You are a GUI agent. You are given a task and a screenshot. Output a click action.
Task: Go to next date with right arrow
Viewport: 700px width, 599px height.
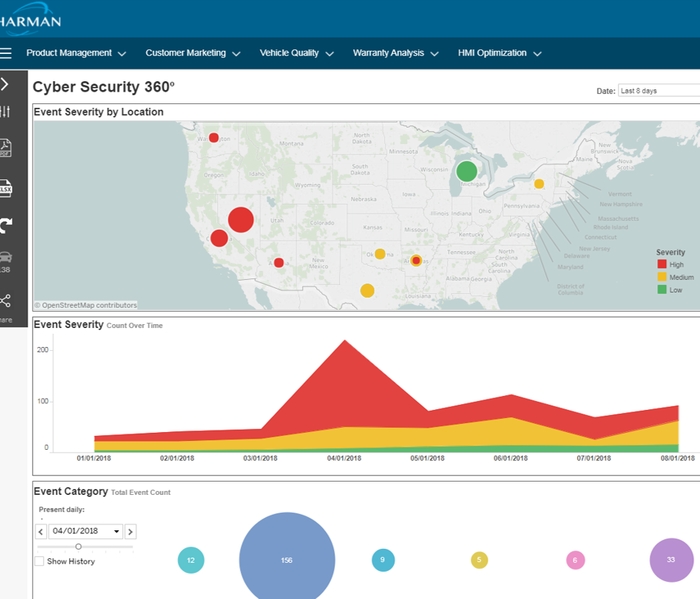point(130,532)
